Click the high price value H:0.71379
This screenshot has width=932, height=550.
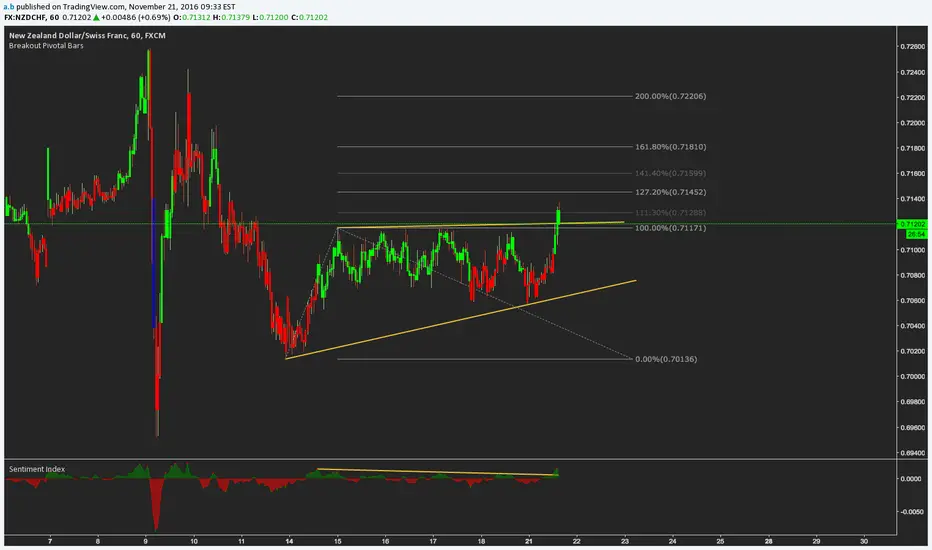pos(231,17)
